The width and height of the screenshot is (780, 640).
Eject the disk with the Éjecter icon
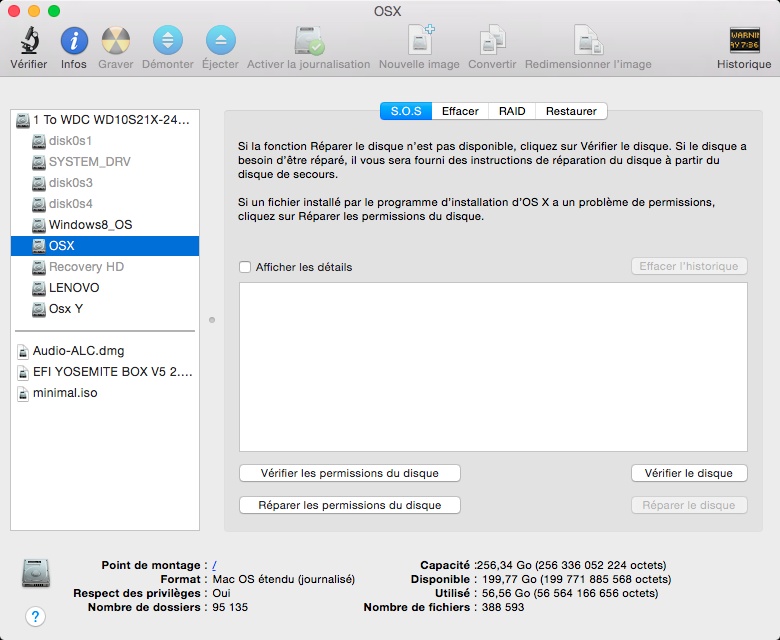(x=220, y=42)
